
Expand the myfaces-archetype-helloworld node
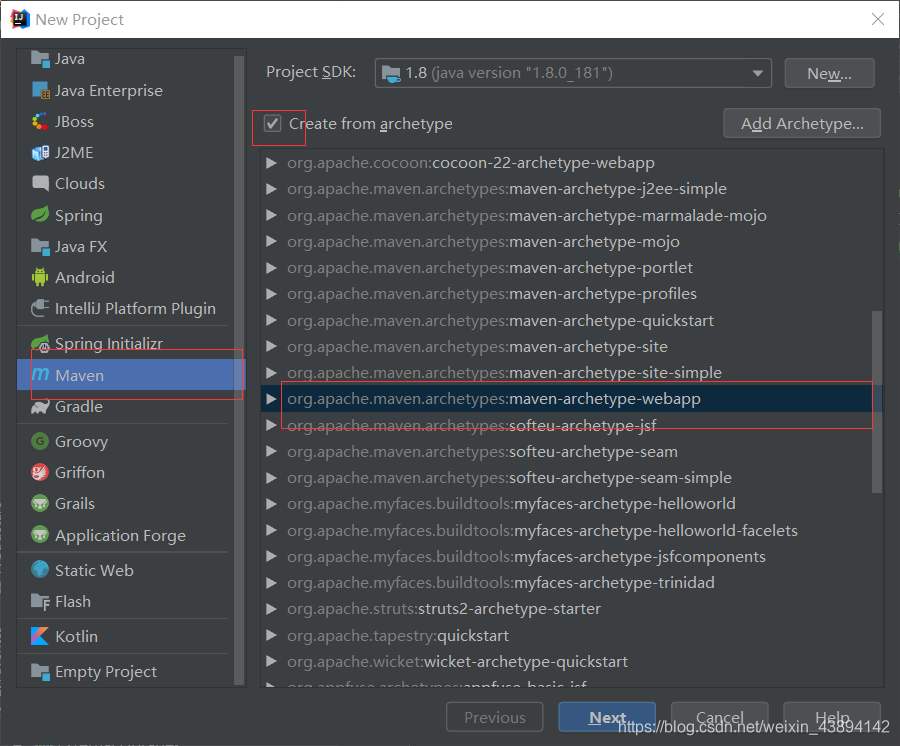[x=271, y=504]
